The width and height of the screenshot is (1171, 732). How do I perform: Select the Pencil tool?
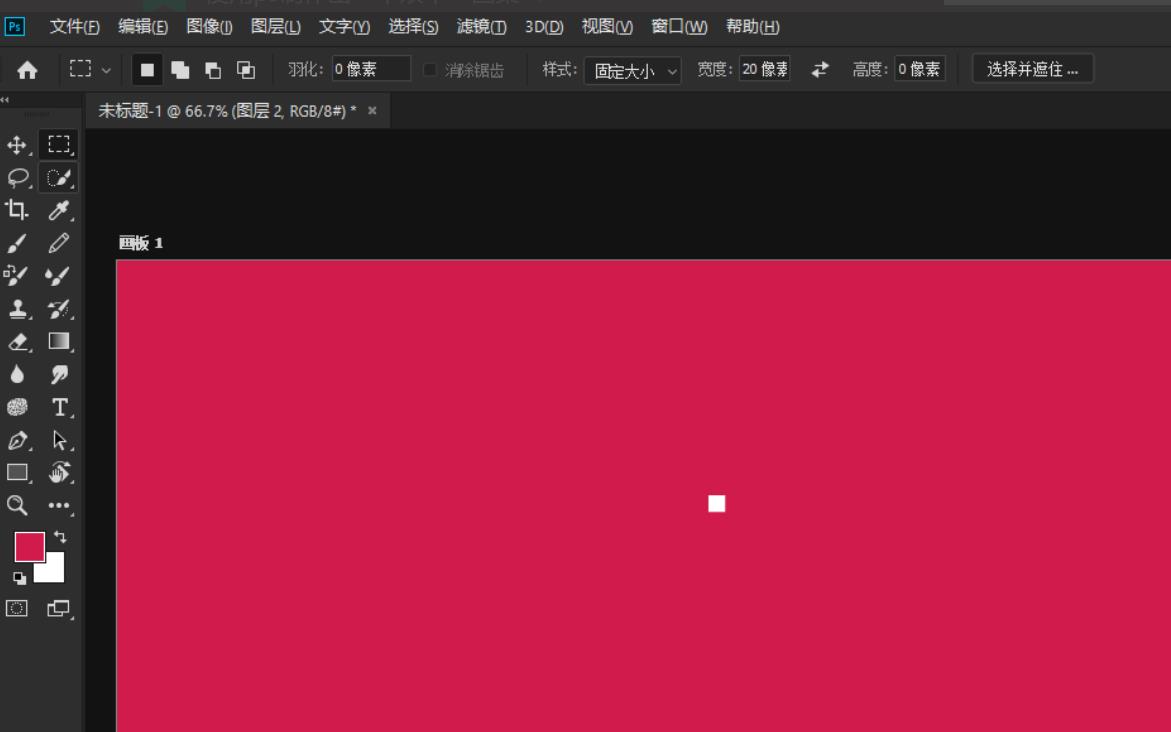point(58,243)
